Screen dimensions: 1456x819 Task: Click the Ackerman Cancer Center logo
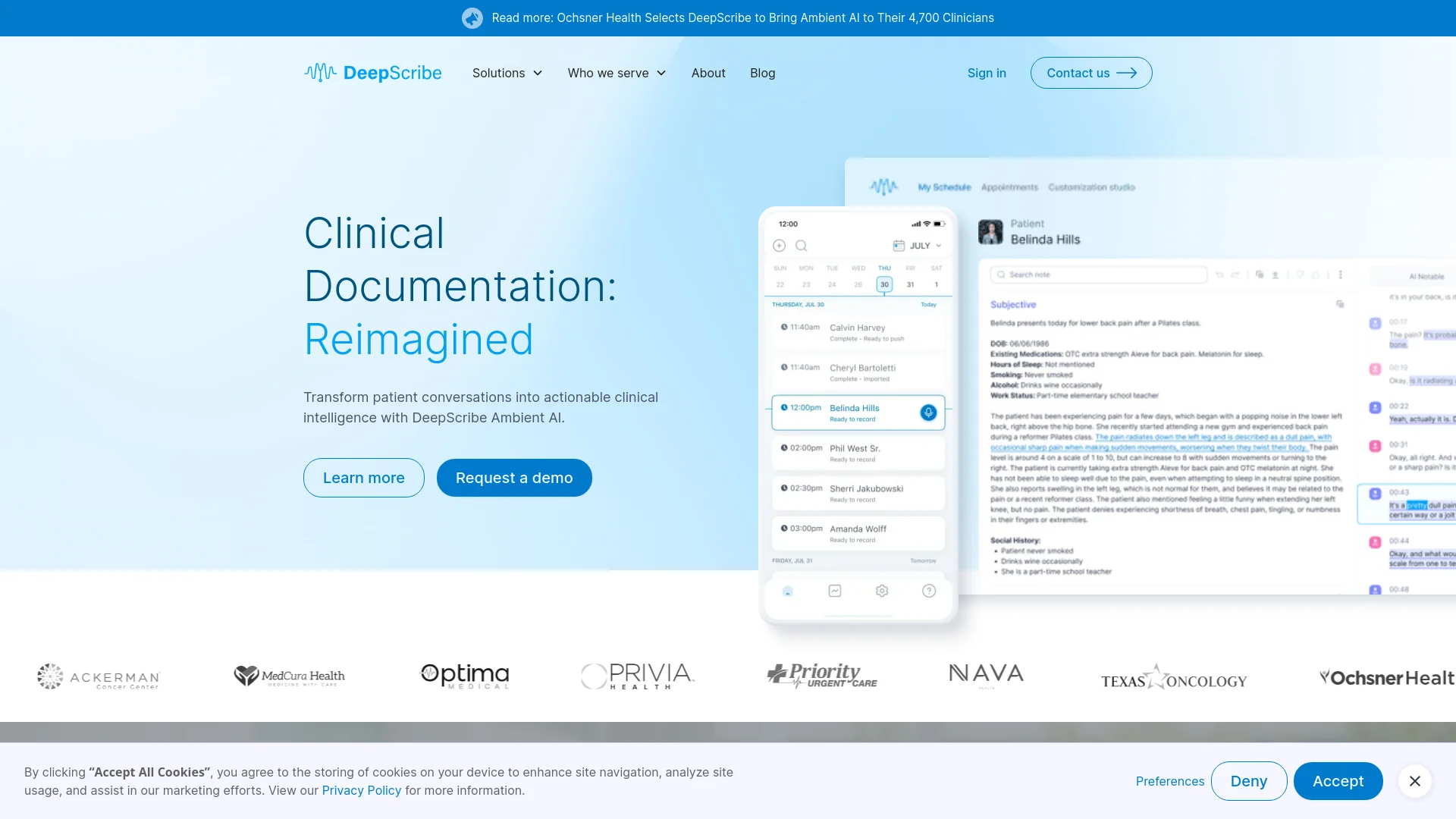tap(99, 676)
